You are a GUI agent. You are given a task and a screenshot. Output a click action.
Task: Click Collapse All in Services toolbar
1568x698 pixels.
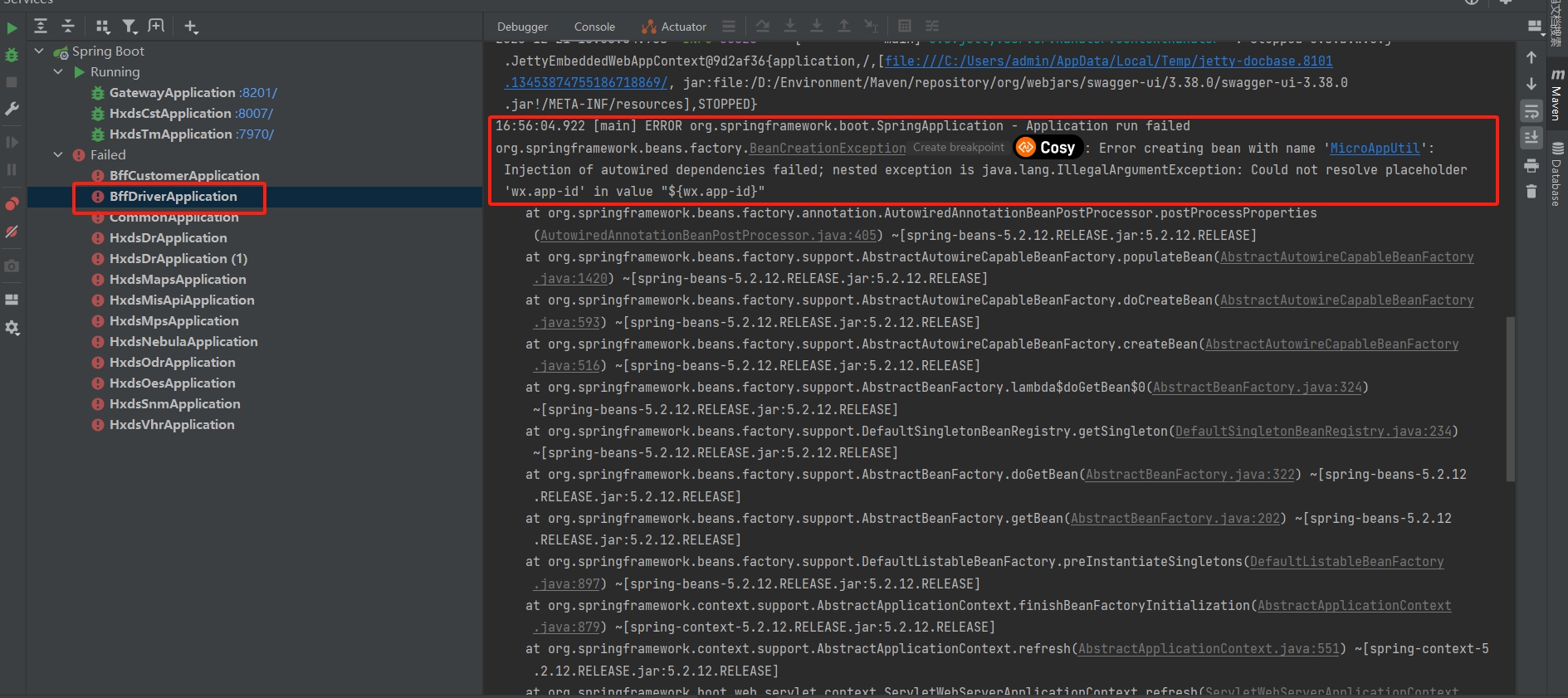[68, 27]
